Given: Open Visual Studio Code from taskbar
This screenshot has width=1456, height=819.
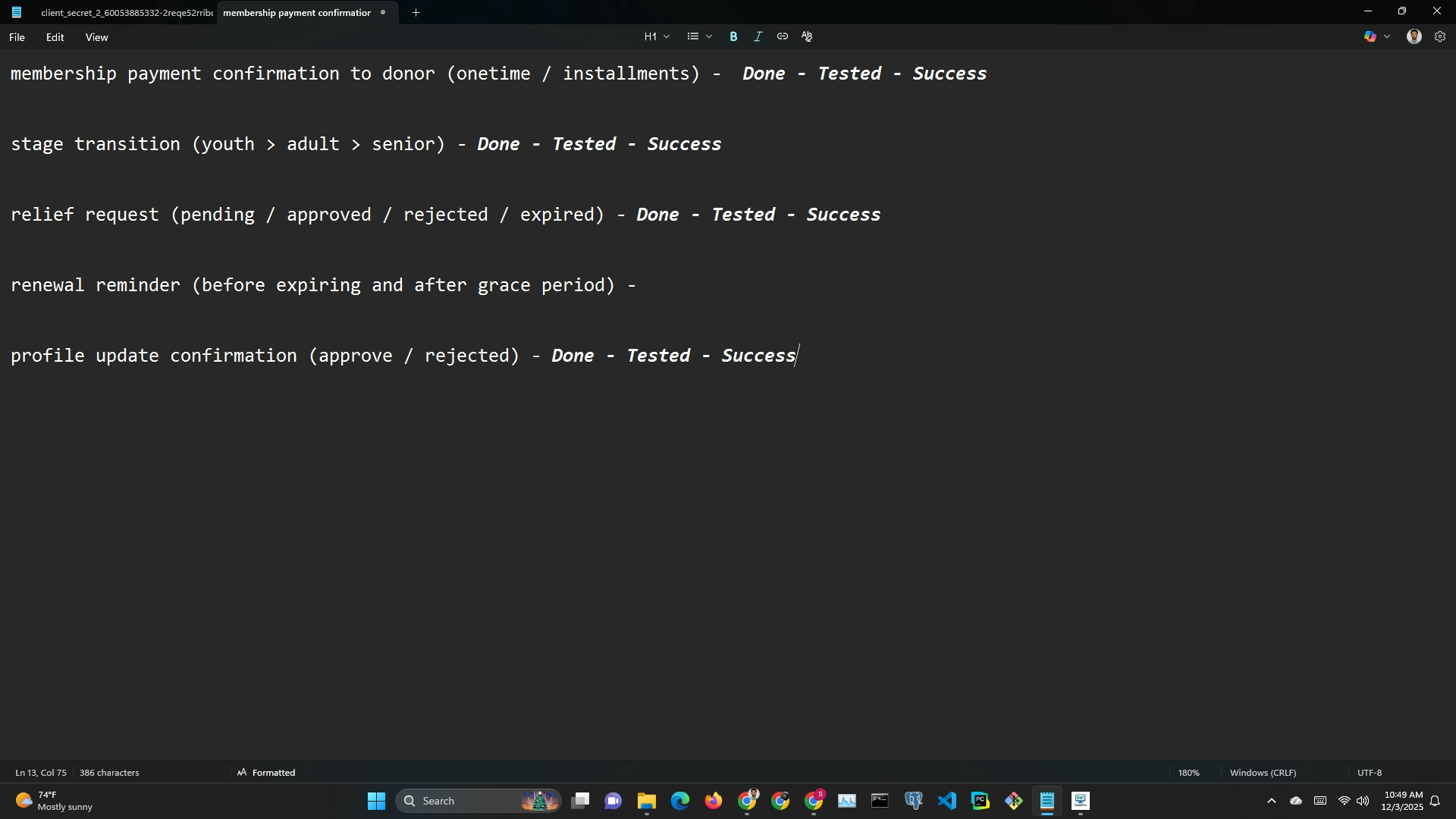Looking at the screenshot, I should pyautogui.click(x=946, y=801).
